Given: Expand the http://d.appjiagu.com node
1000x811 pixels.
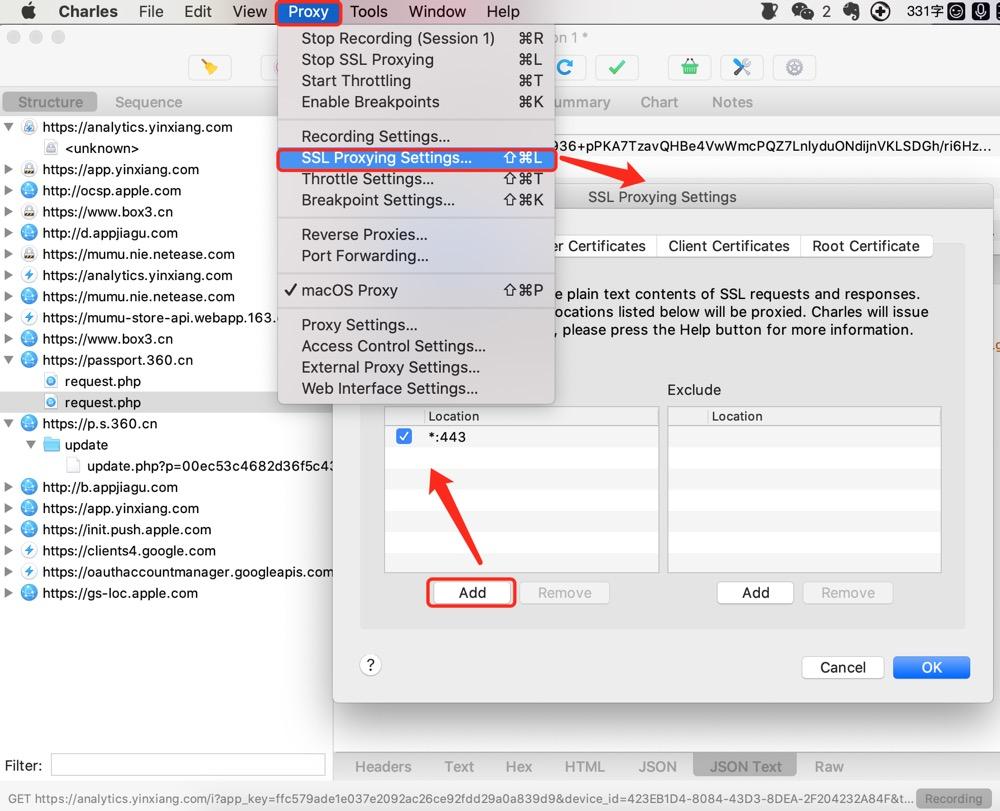Looking at the screenshot, I should pos(8,233).
